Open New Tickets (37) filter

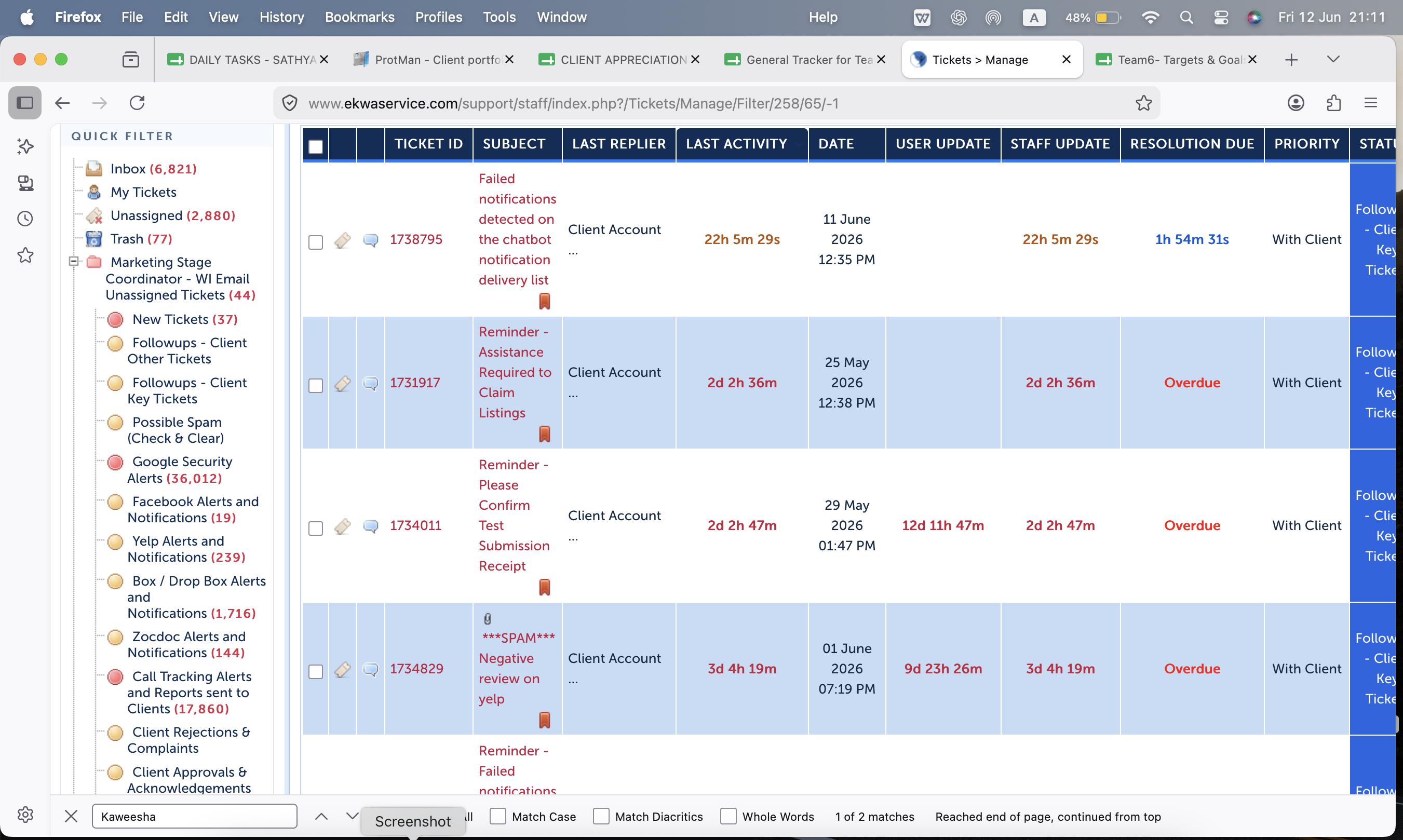point(184,319)
